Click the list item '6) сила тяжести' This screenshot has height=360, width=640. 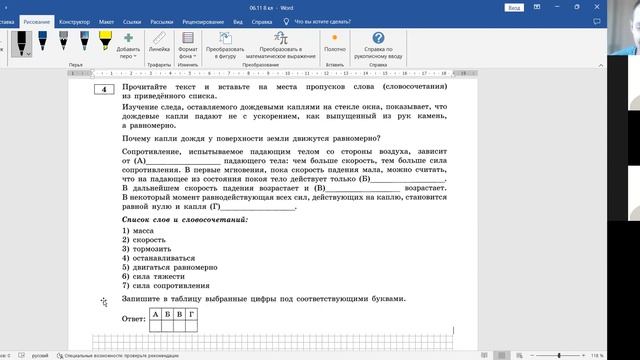pyautogui.click(x=153, y=276)
